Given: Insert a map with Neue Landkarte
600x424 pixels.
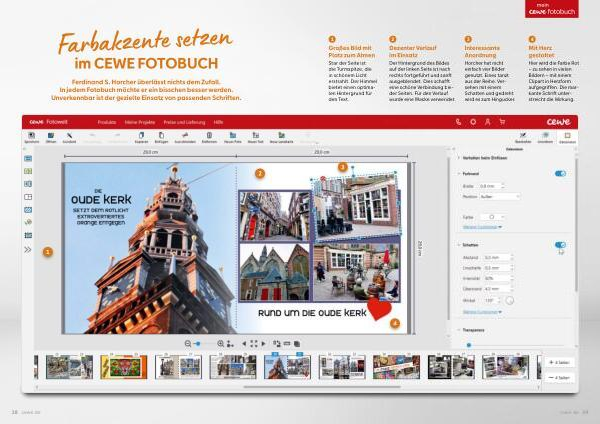Looking at the screenshot, I should click(x=282, y=135).
